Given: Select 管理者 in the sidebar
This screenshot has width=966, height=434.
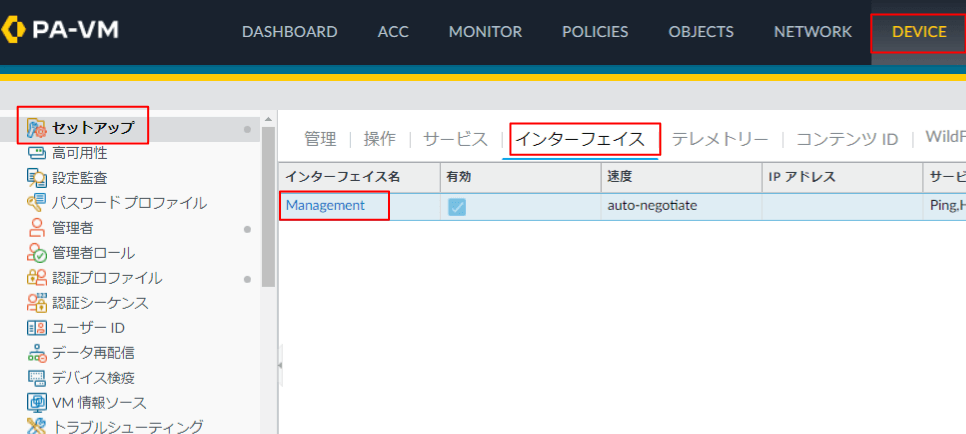Looking at the screenshot, I should tap(73, 228).
